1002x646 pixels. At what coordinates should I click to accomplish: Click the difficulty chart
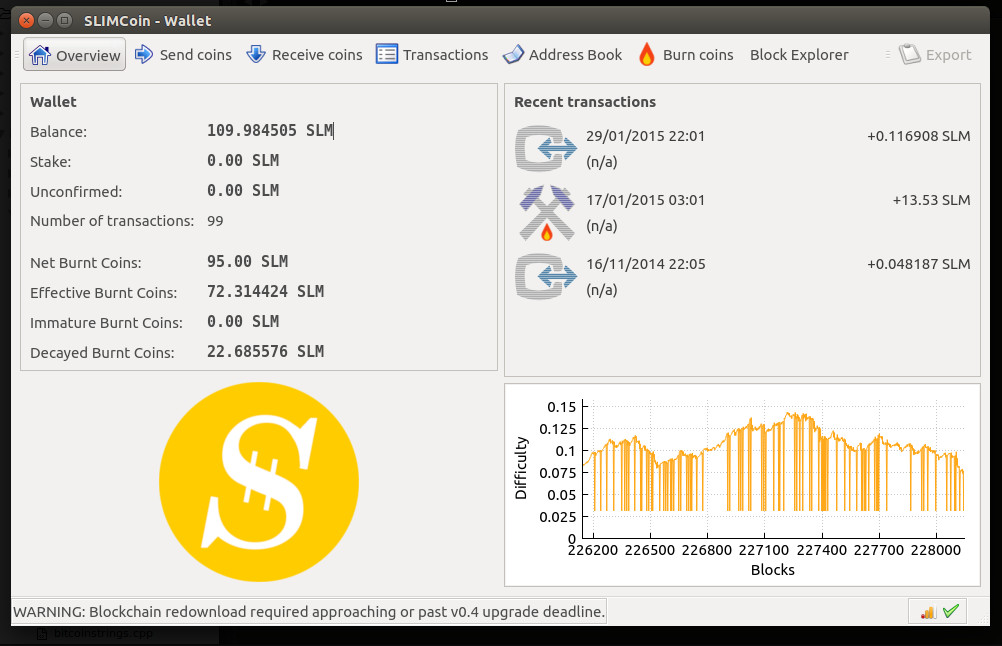742,485
